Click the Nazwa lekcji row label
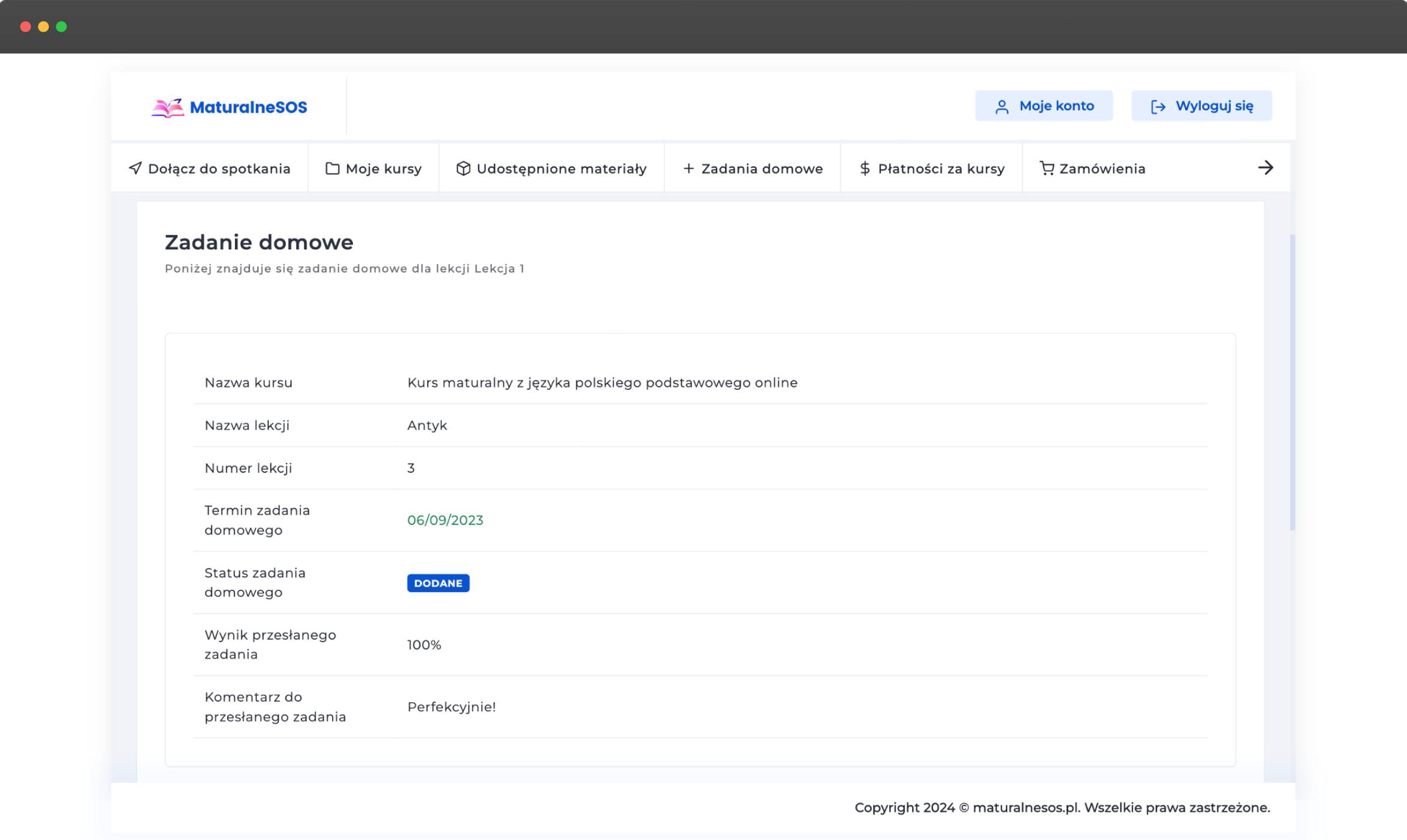The height and width of the screenshot is (840, 1407). pyautogui.click(x=247, y=425)
